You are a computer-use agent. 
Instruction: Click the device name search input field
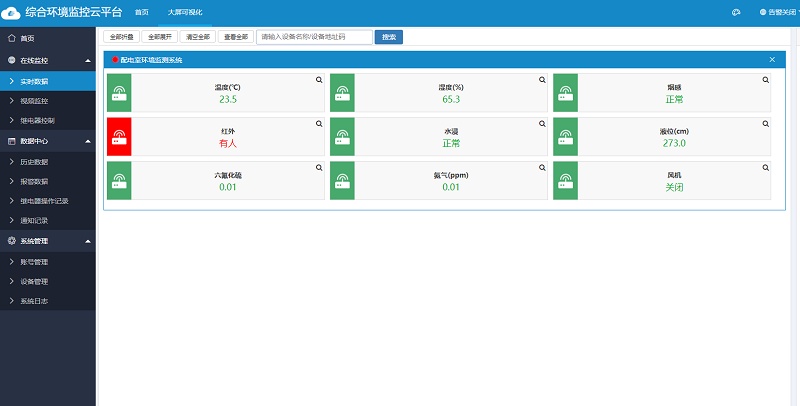point(314,37)
